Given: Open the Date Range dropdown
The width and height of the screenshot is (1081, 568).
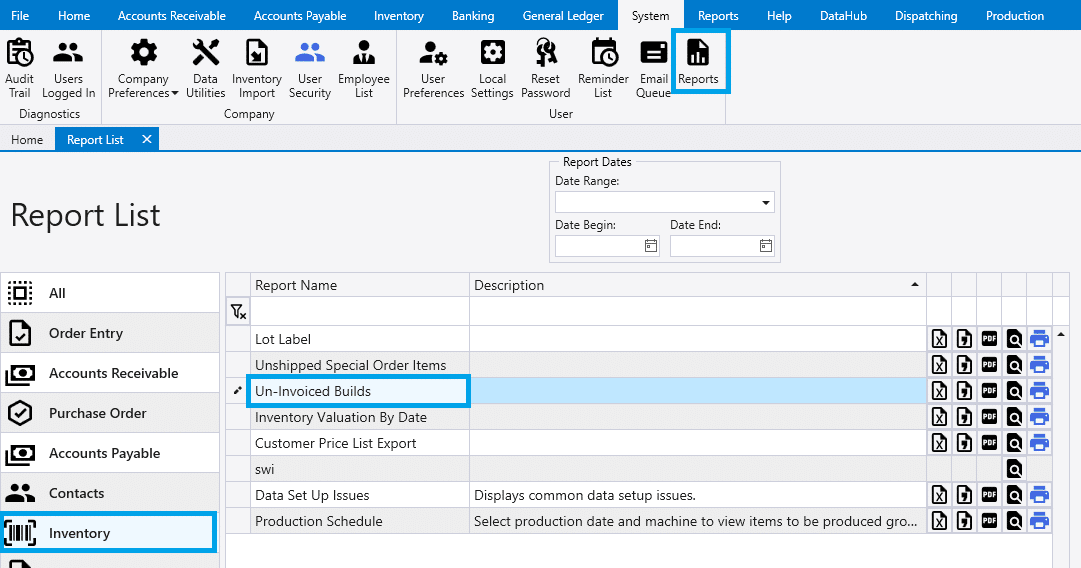Looking at the screenshot, I should pyautogui.click(x=765, y=203).
